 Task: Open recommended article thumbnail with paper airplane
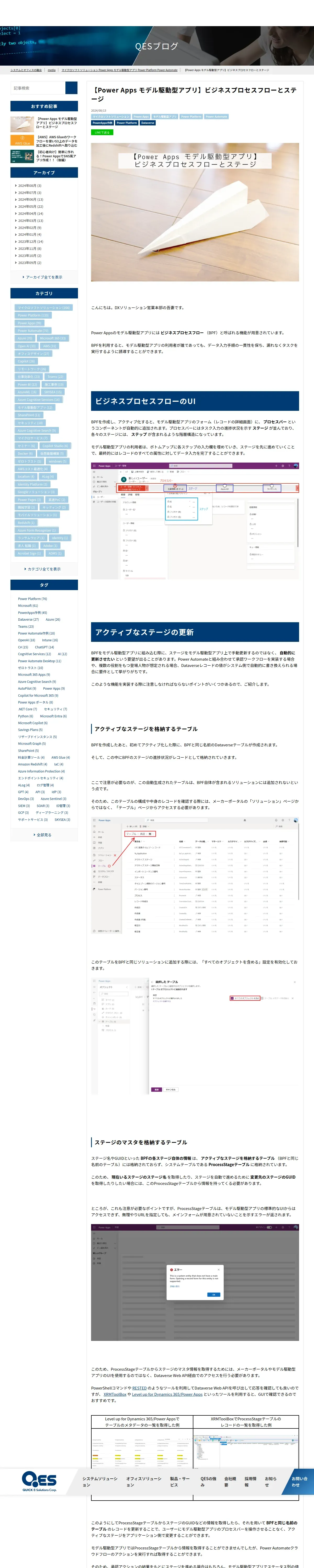click(x=22, y=124)
